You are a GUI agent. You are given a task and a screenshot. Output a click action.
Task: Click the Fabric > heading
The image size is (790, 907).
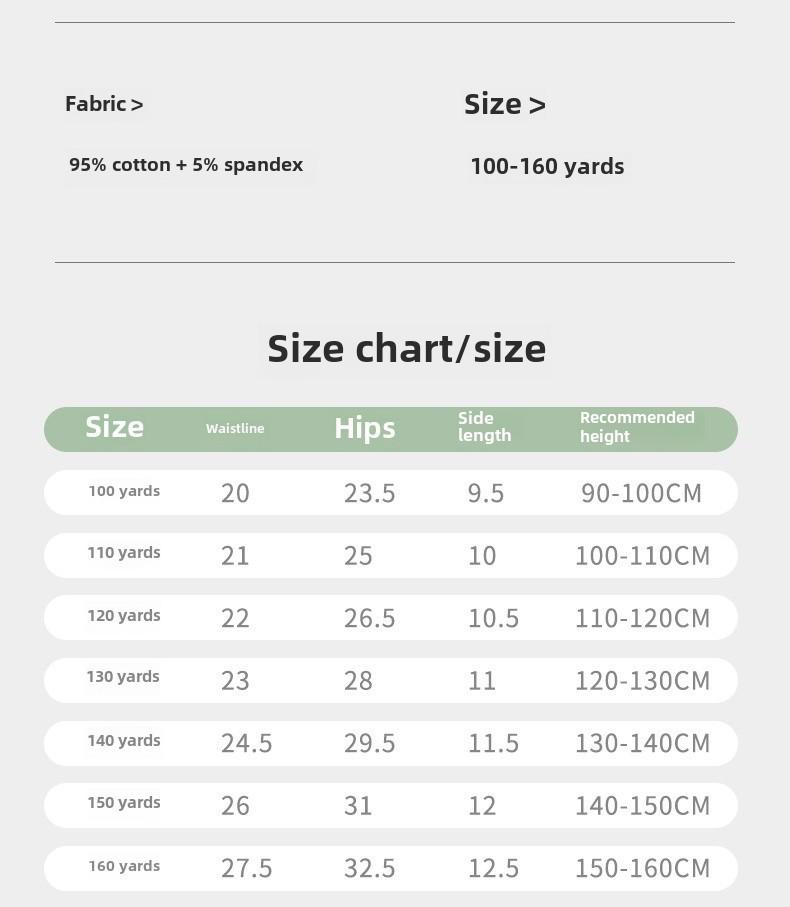point(104,104)
